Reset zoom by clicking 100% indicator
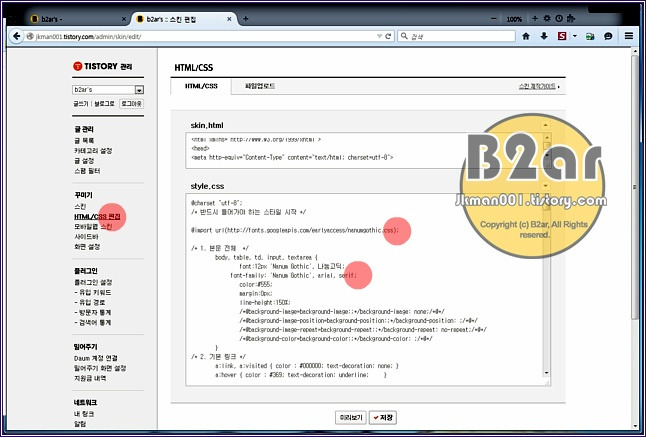This screenshot has width=646, height=437. (514, 19)
